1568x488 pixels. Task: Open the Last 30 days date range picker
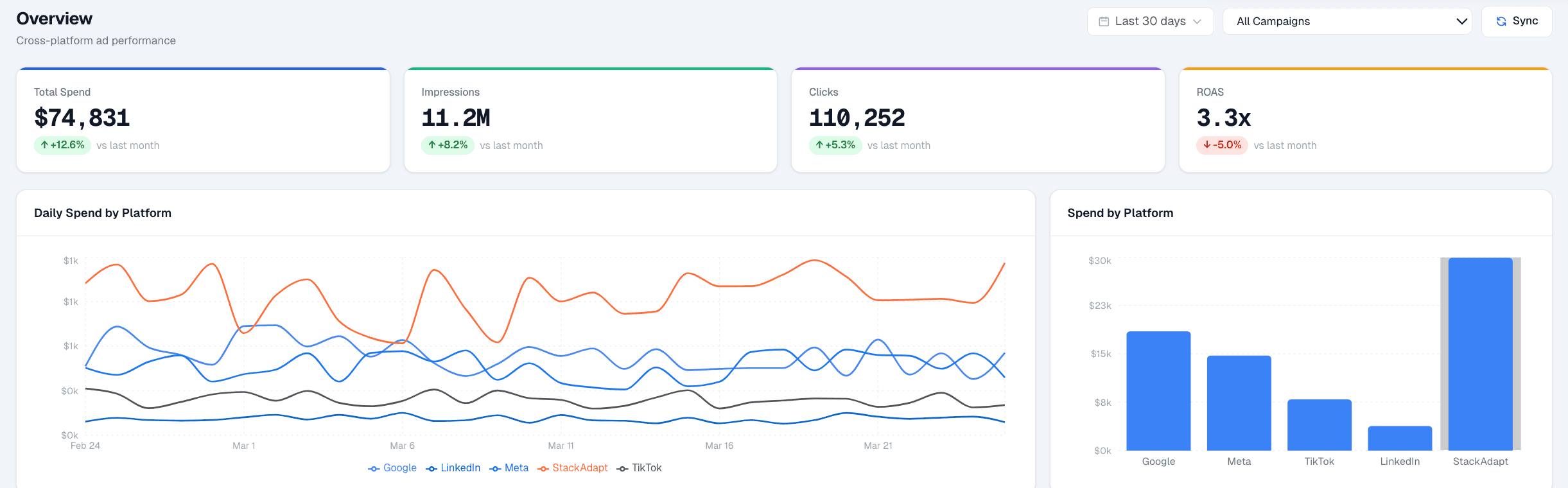pos(1150,21)
